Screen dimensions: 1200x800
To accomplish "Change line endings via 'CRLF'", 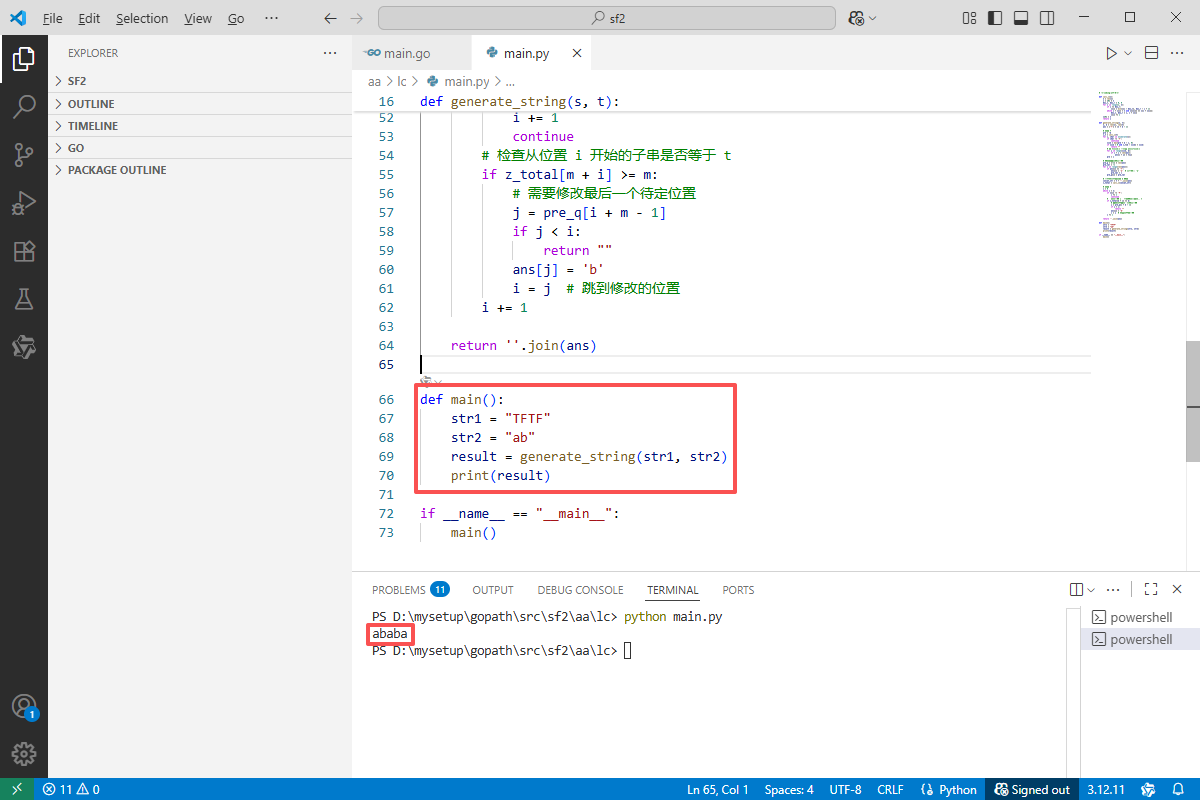I will tap(890, 789).
